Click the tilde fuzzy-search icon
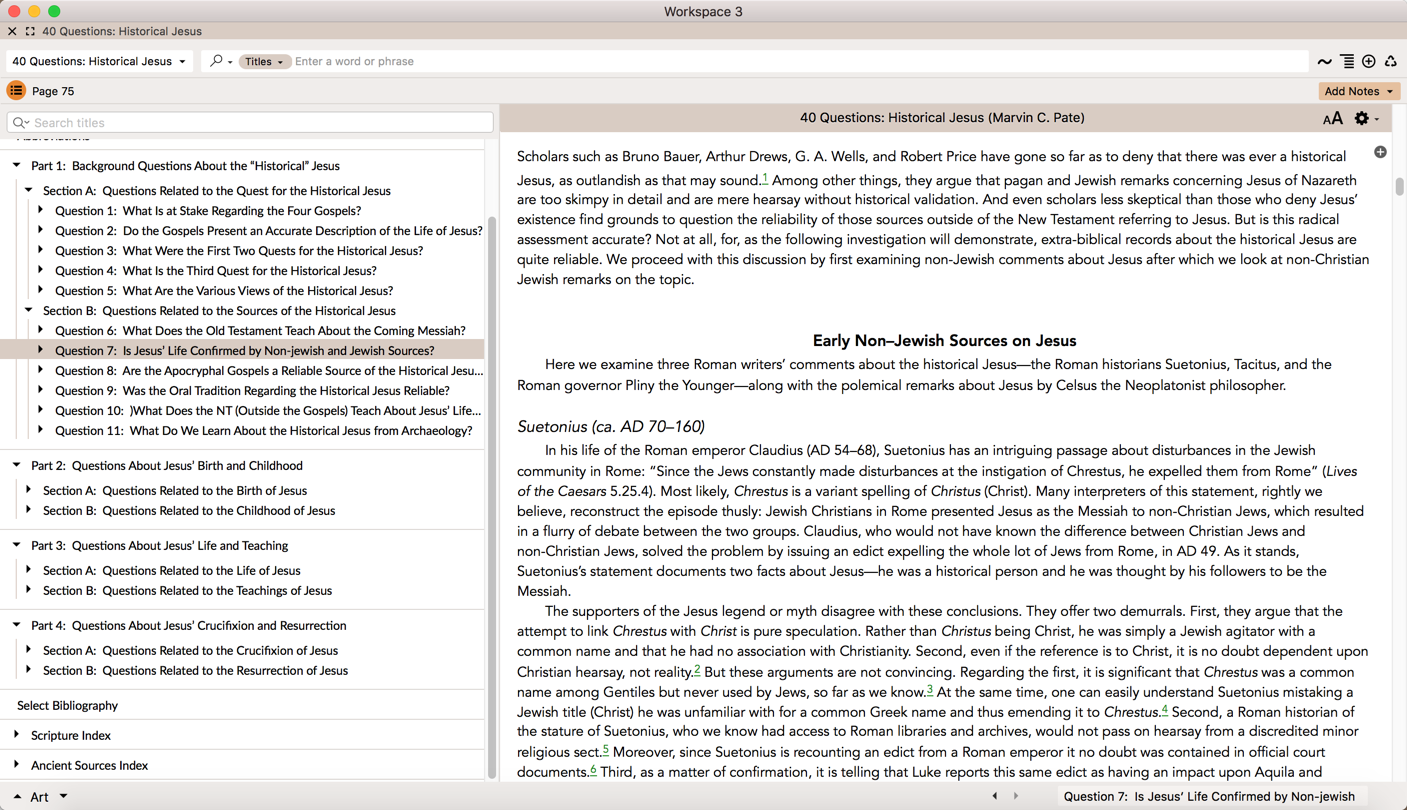Screen dimensions: 1407x810 1324,62
